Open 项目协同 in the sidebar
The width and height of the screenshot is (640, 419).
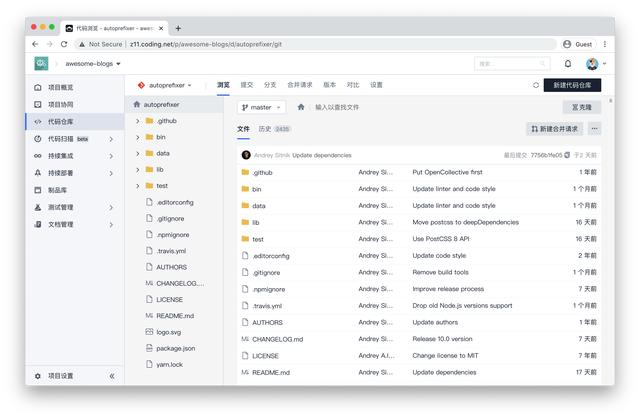60,104
